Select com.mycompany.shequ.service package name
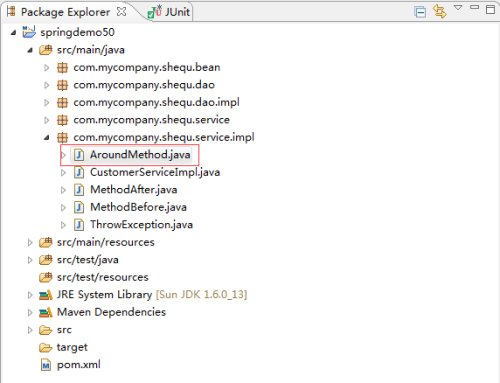This screenshot has height=383, width=500. [152, 120]
